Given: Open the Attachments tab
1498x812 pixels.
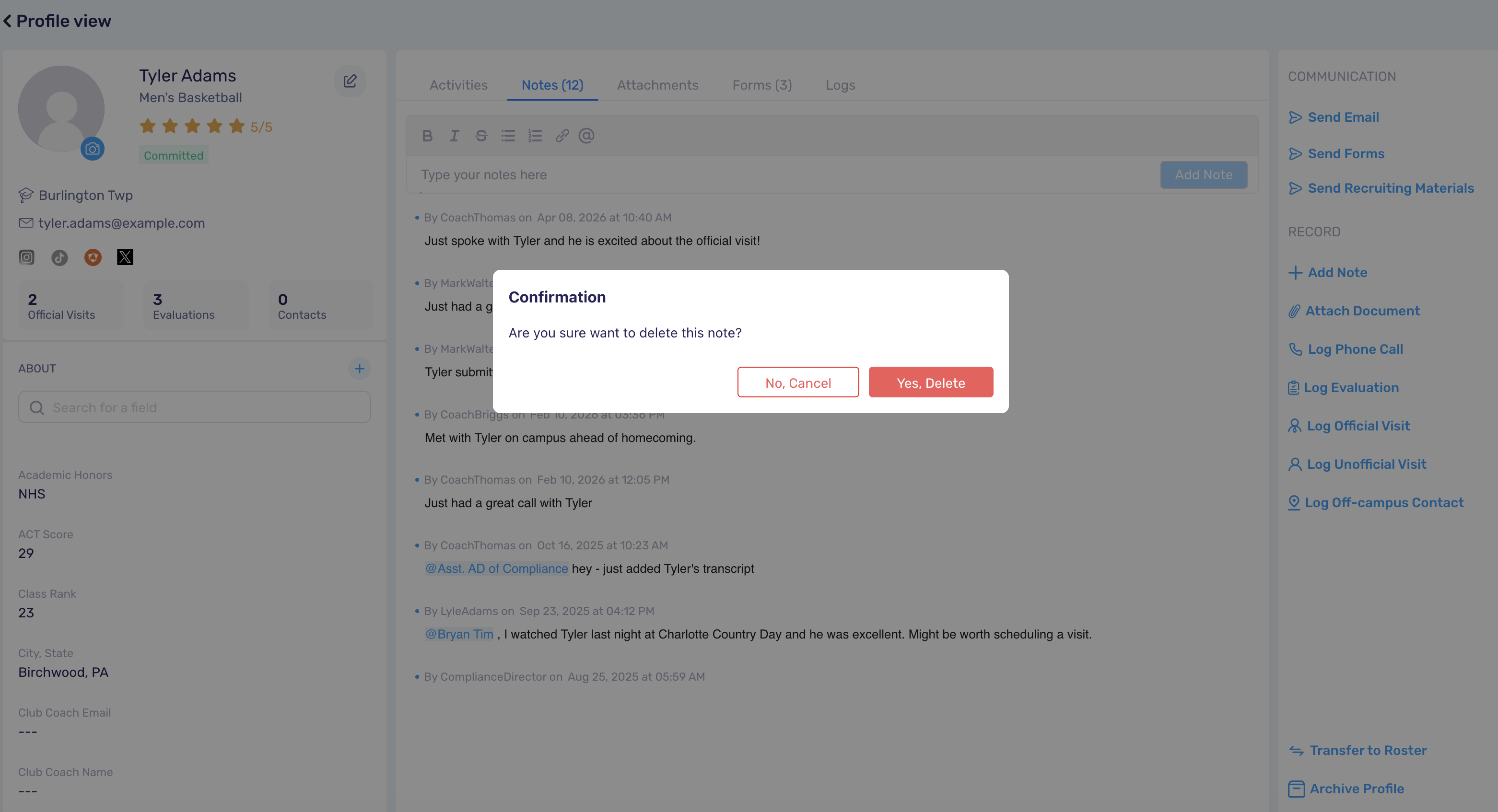Looking at the screenshot, I should [x=657, y=85].
